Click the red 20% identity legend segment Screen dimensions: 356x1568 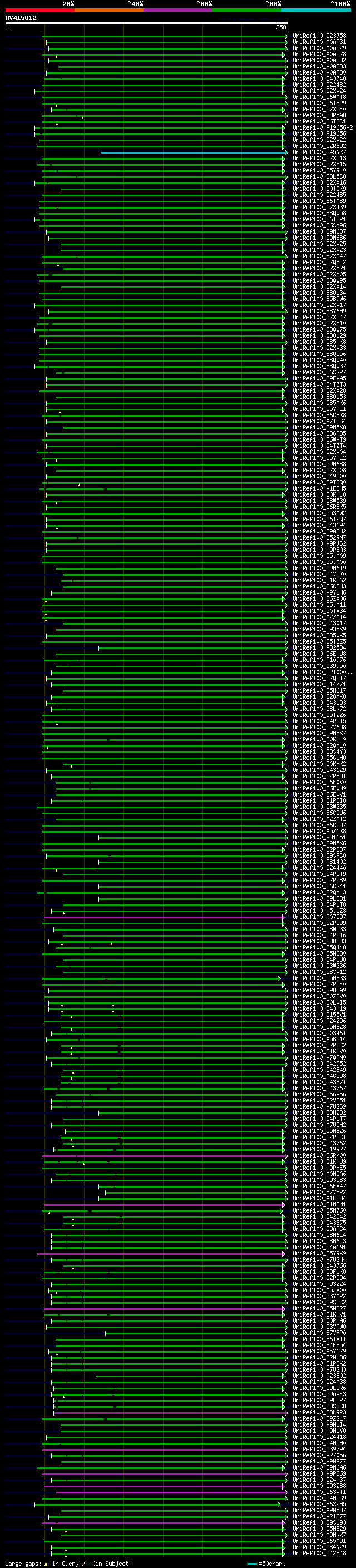[39, 10]
